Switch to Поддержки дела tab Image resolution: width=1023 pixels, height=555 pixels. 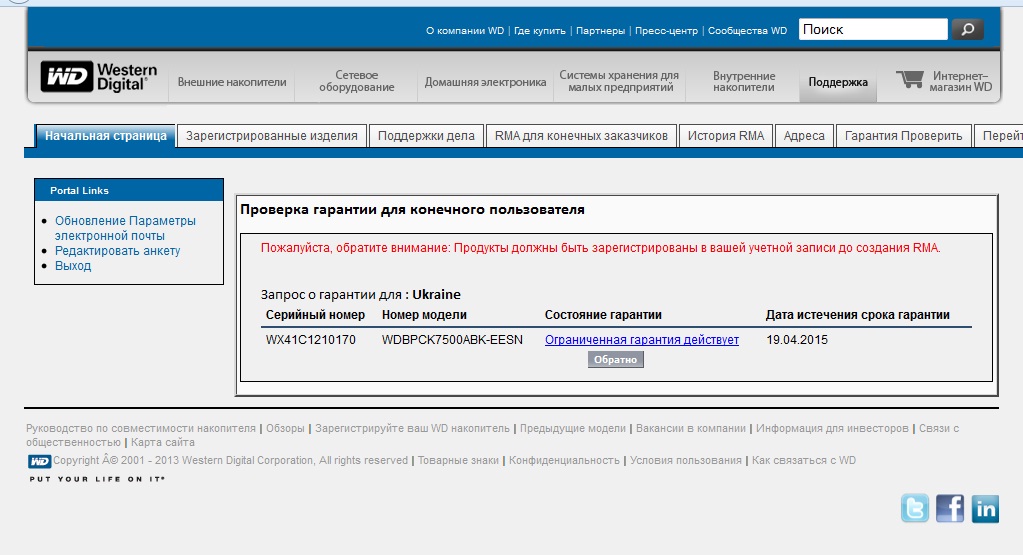(426, 136)
